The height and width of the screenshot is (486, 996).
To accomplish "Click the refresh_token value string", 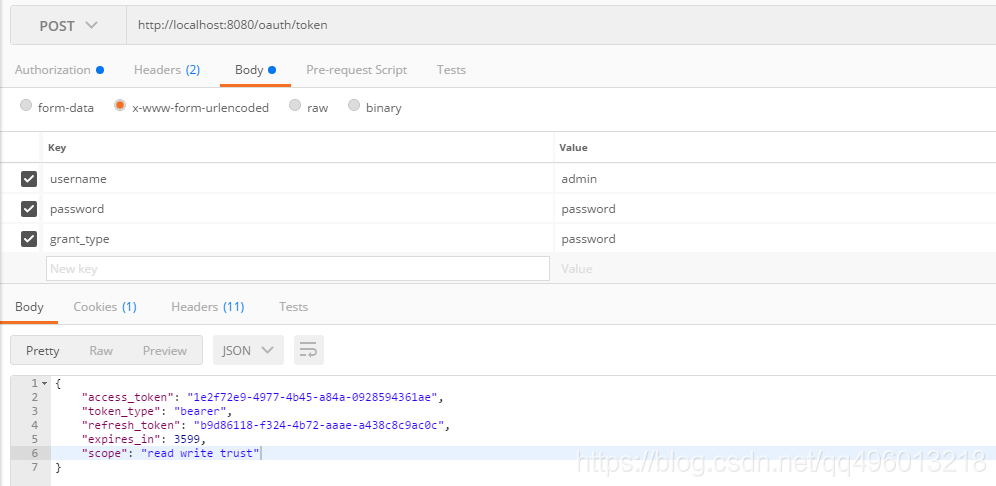I will click(319, 425).
